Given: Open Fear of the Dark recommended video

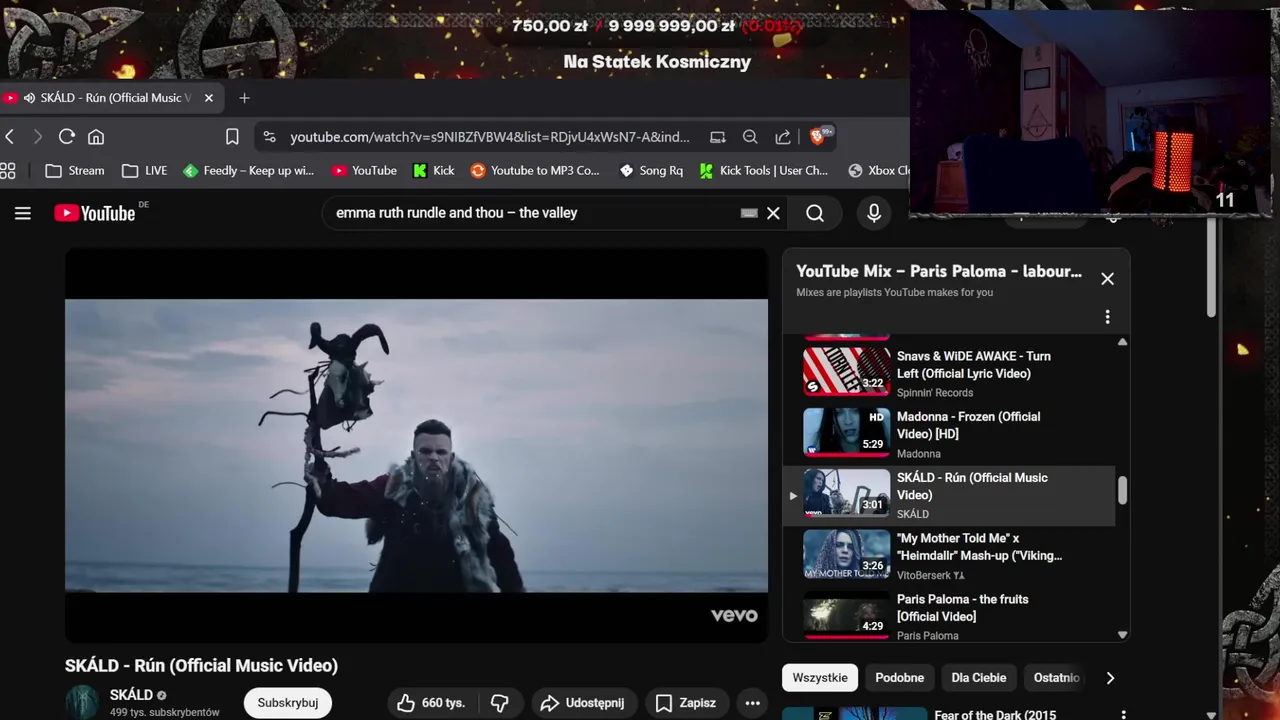Looking at the screenshot, I should coord(995,715).
